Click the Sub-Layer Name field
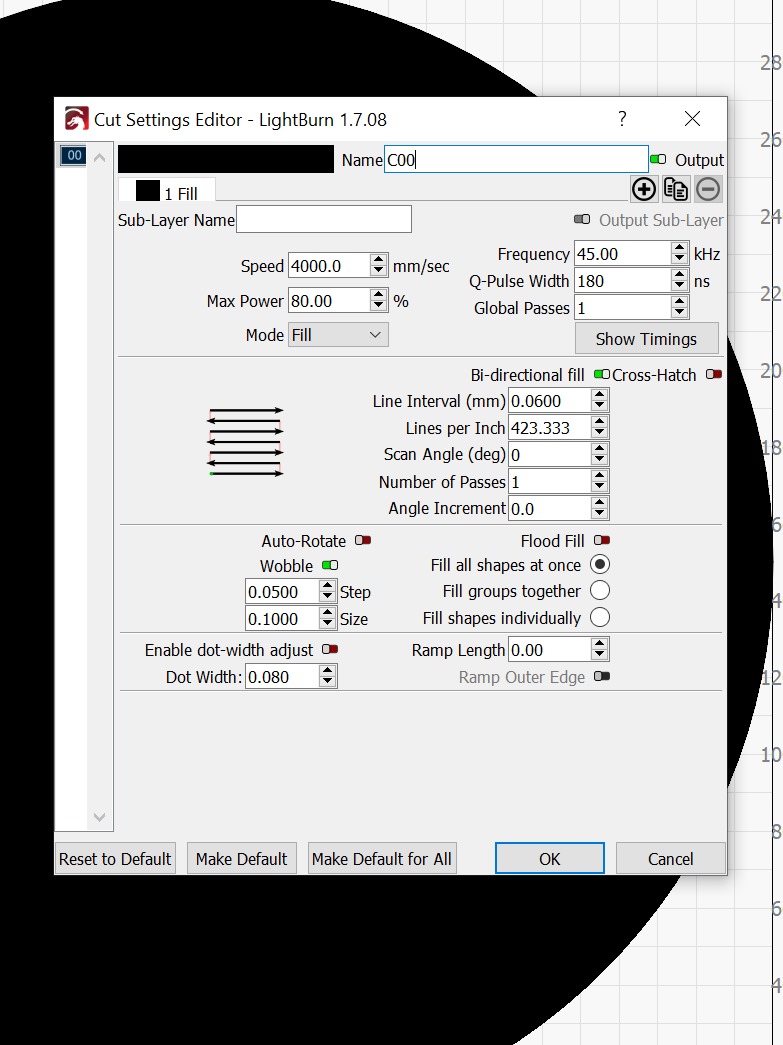The height and width of the screenshot is (1045, 783). click(324, 219)
